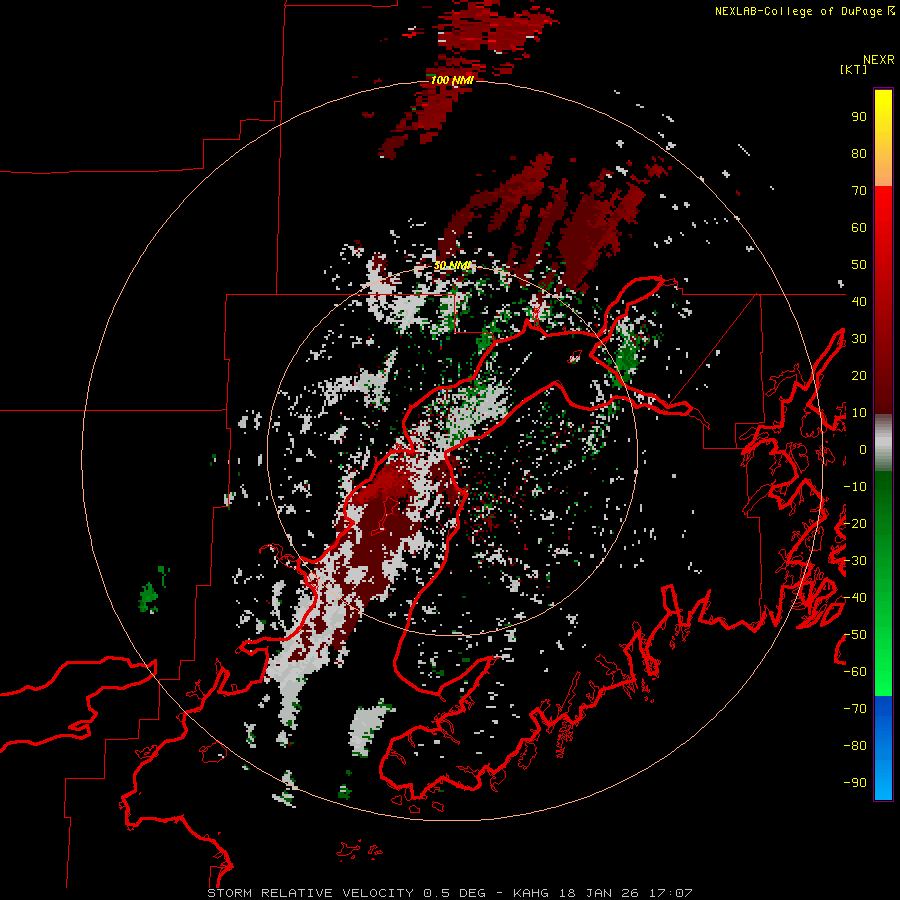
Task: Click the 40 knot scale label
Action: pos(859,302)
